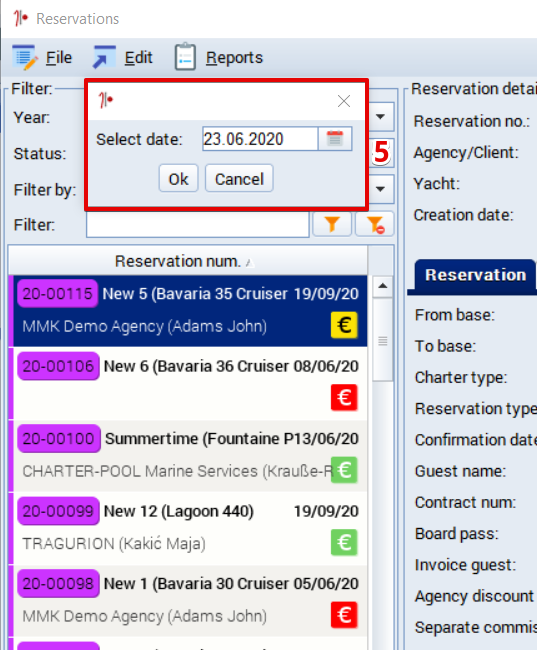The image size is (537, 650).
Task: Click red euro icon on reservation 20-00106
Action: (344, 398)
